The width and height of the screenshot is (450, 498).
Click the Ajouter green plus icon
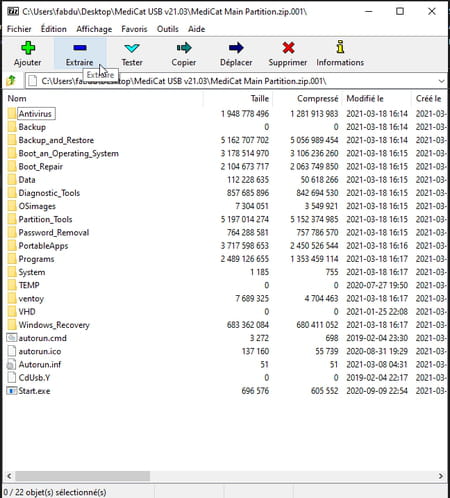coord(28,48)
